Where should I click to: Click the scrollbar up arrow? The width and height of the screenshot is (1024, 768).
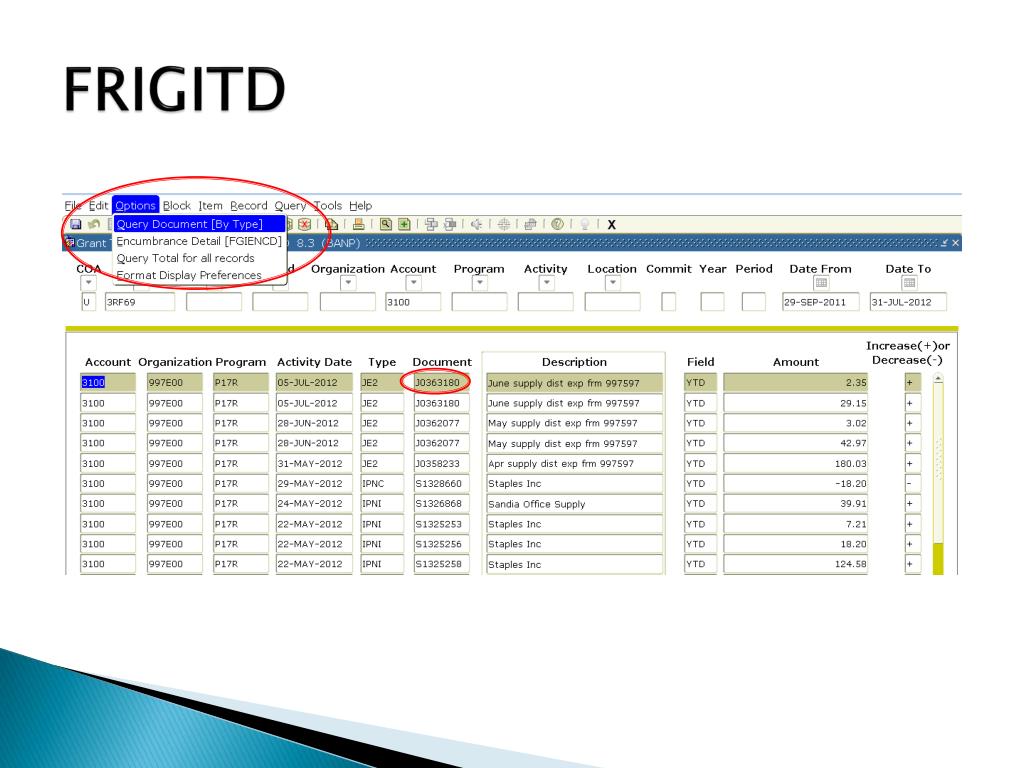938,378
